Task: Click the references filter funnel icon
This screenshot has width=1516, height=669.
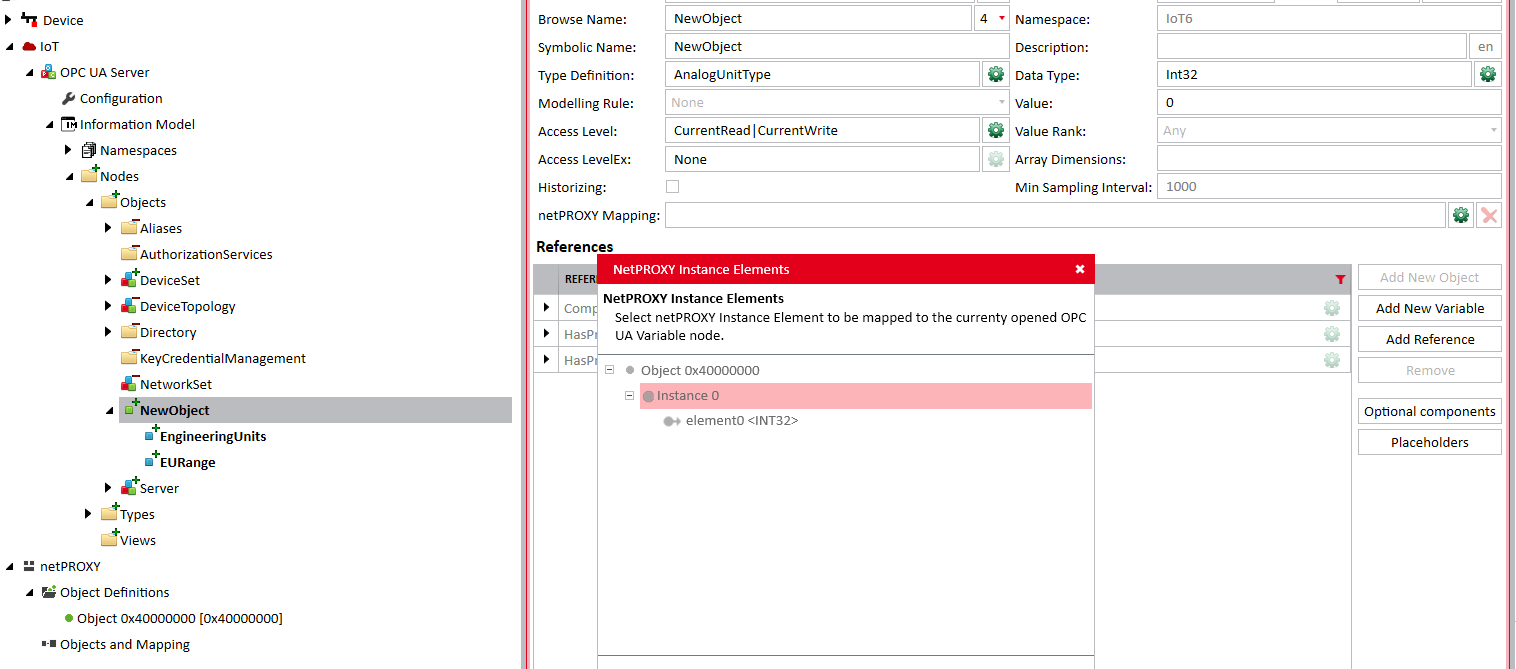Action: tap(1340, 280)
